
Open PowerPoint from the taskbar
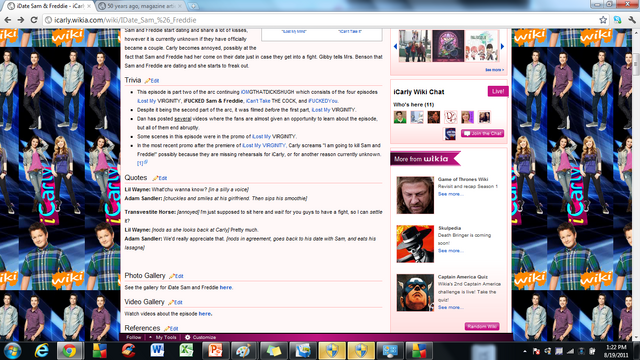[215, 351]
